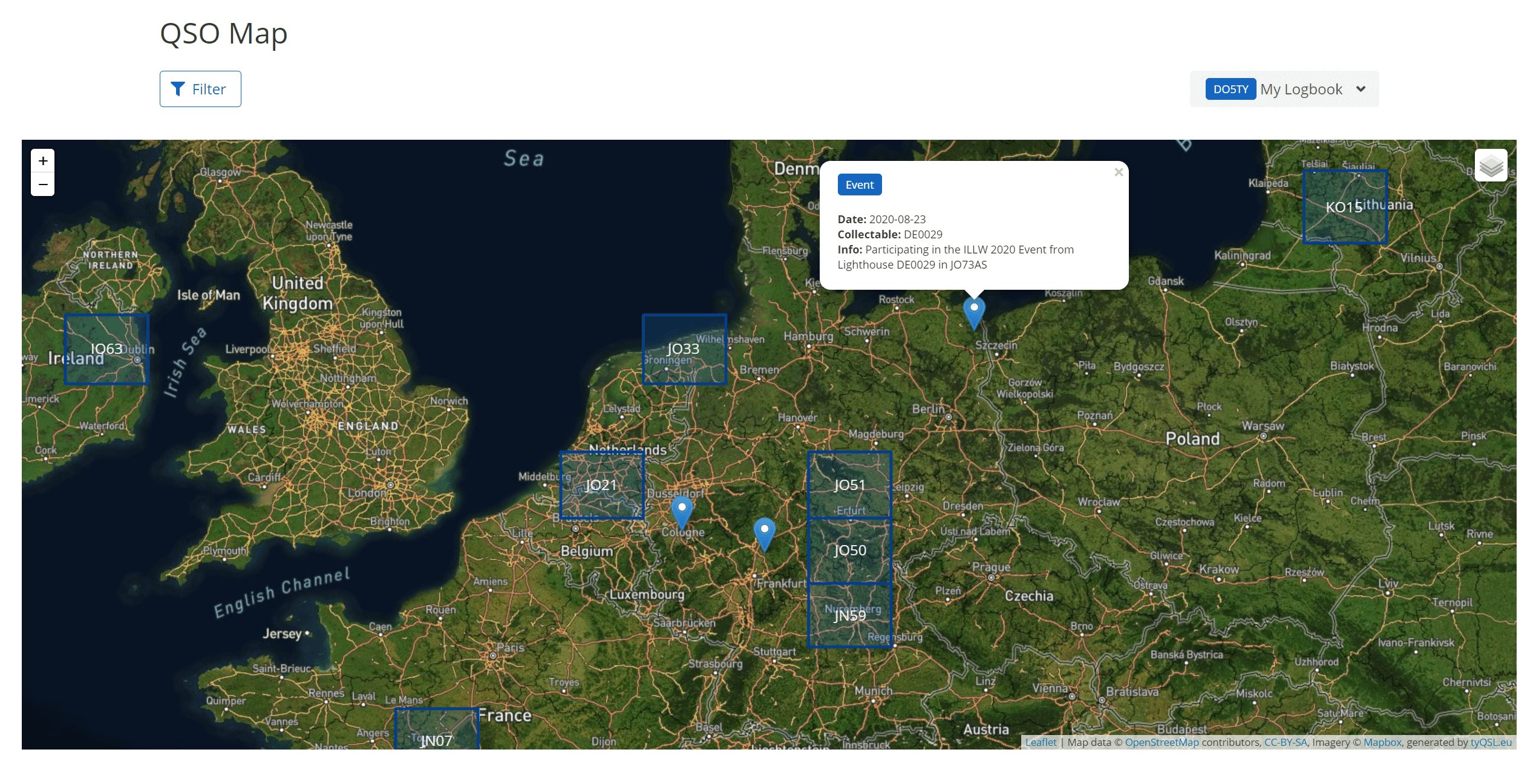Follow the CC-BY-SA license link

[x=1286, y=742]
